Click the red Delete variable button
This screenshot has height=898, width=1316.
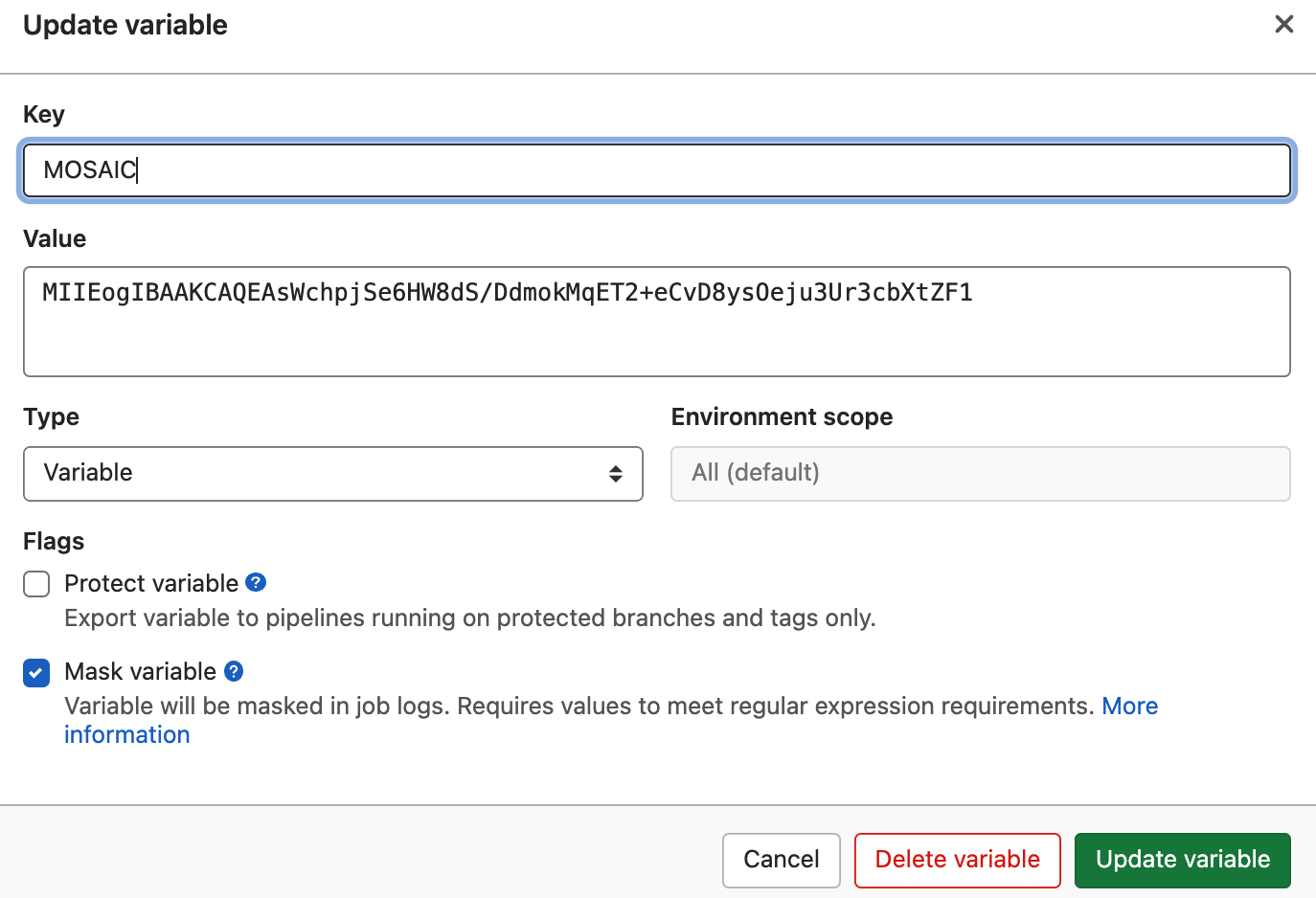[957, 860]
